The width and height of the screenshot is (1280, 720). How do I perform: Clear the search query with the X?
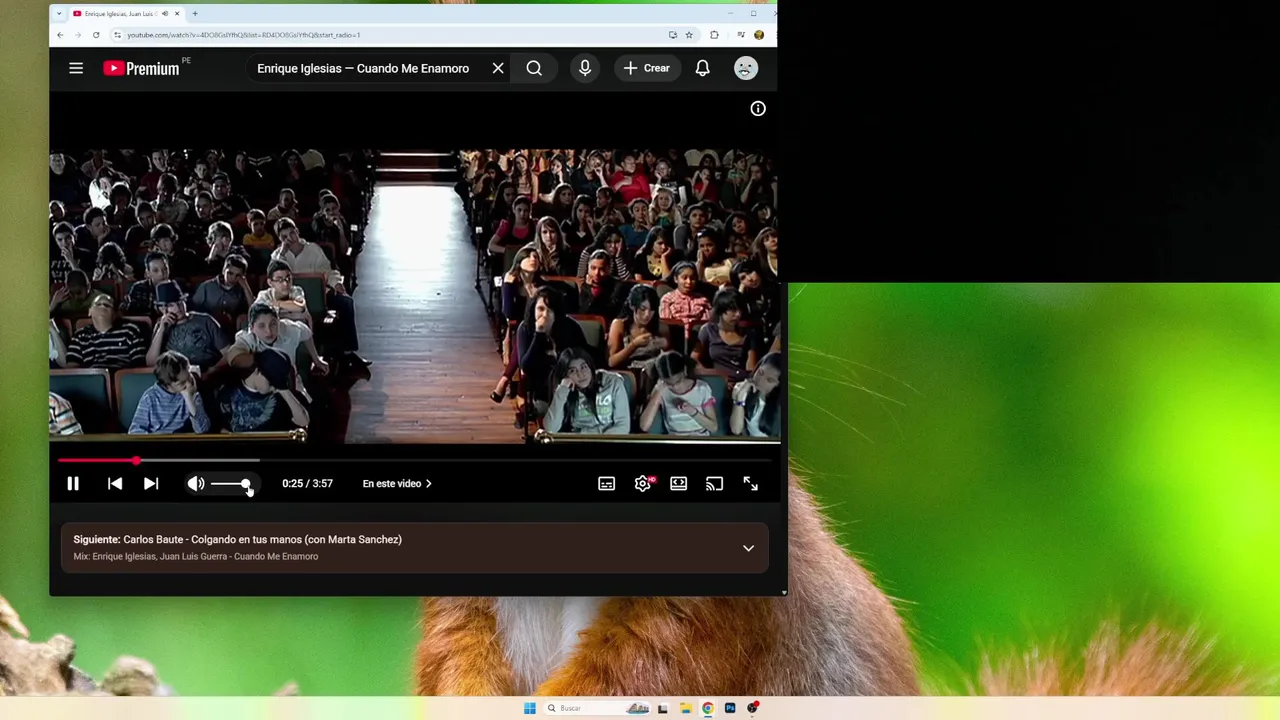tap(498, 68)
